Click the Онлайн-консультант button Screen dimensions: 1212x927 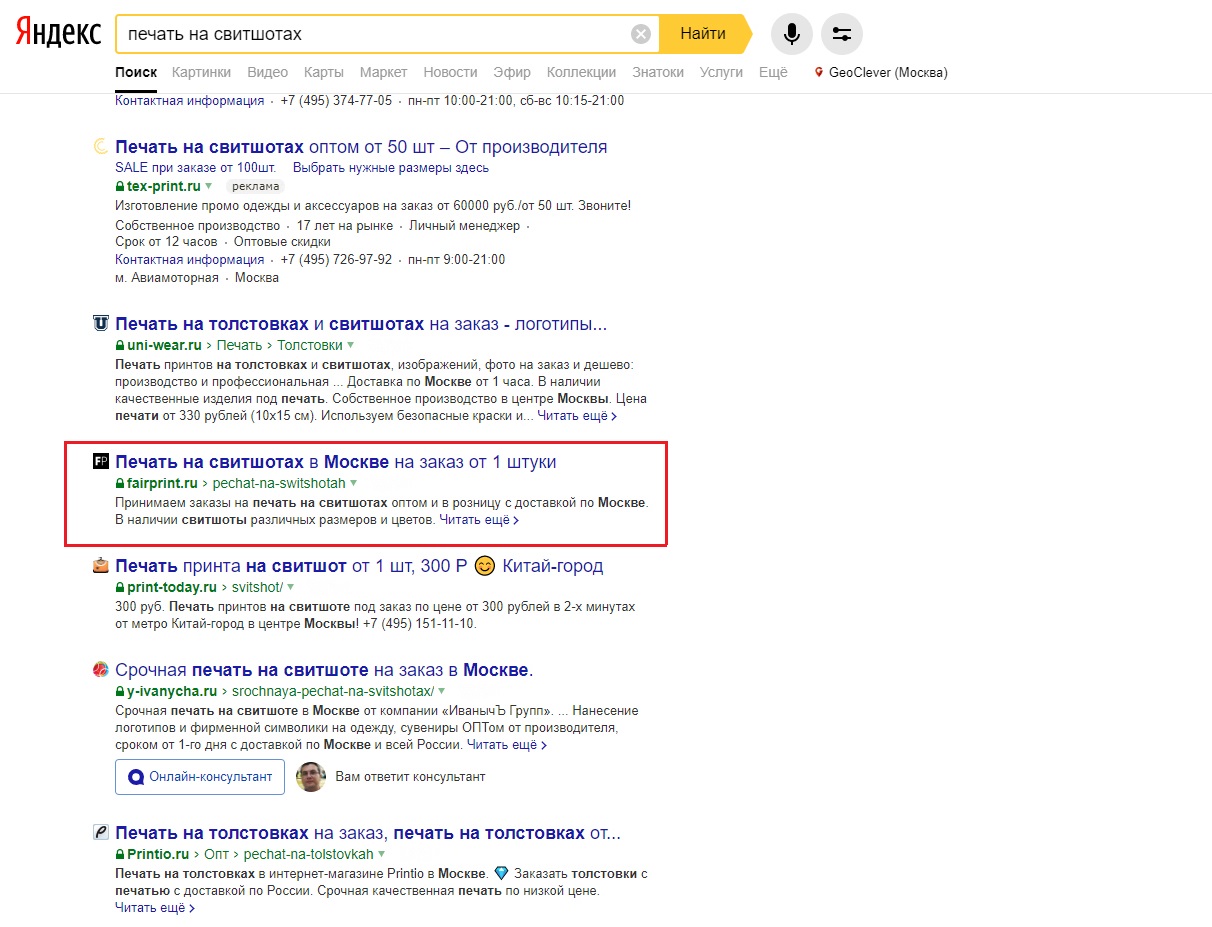pos(200,777)
